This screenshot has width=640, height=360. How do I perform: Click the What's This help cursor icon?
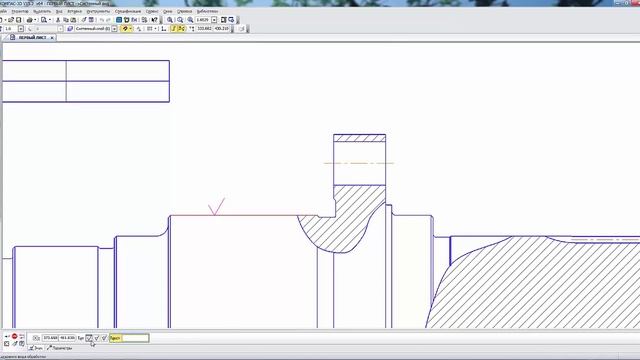[154, 20]
